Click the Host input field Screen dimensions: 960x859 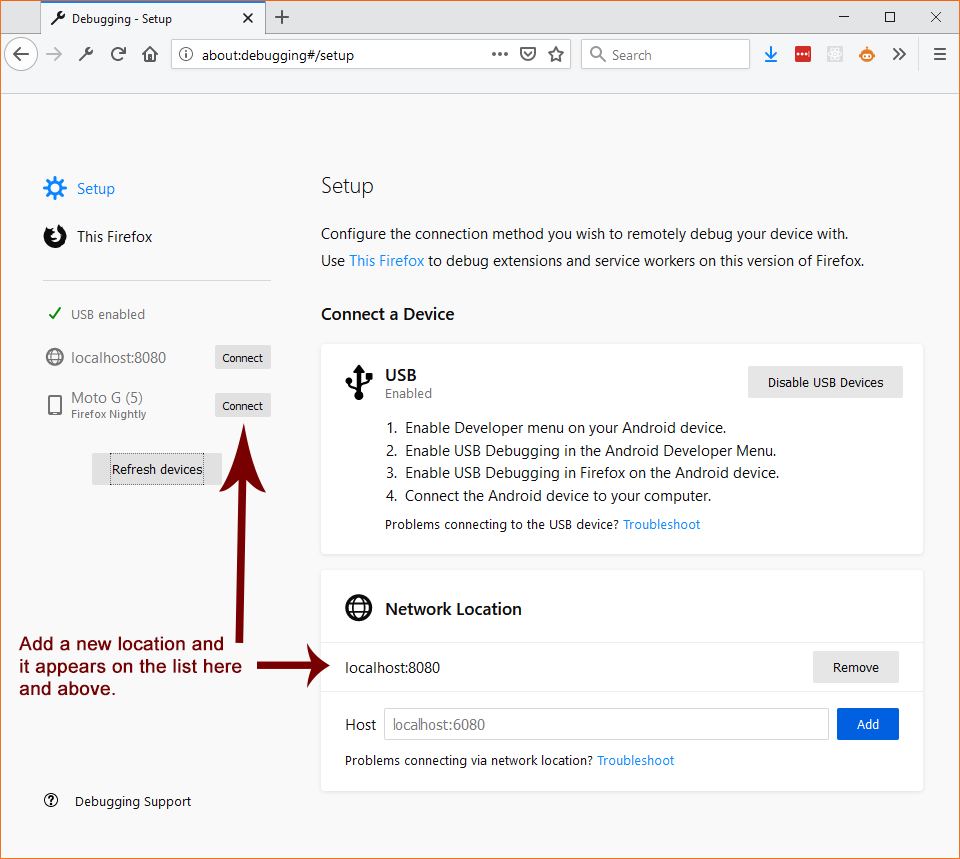pyautogui.click(x=606, y=724)
